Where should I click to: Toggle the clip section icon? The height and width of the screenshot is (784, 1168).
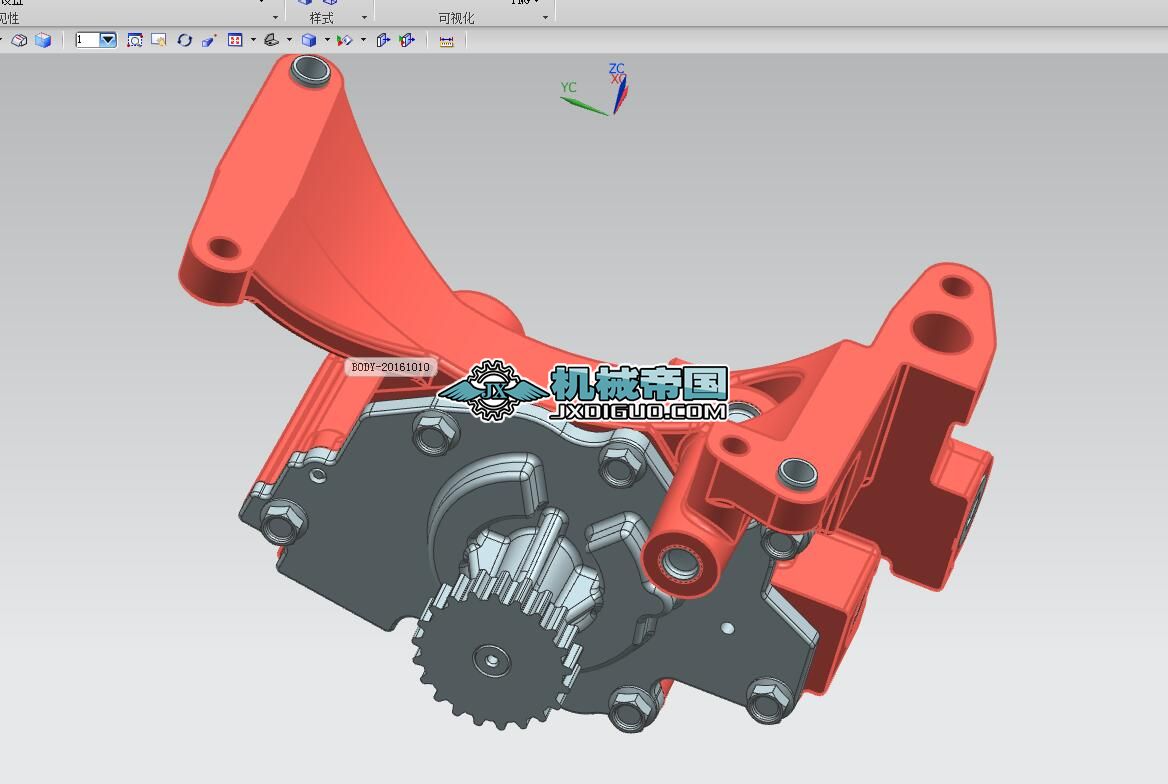tap(406, 40)
